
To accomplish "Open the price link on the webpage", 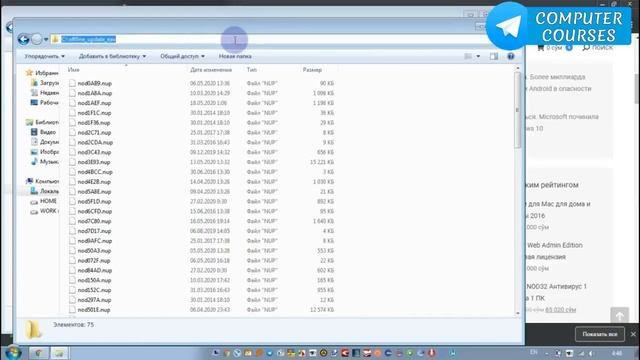I will click(x=560, y=310).
